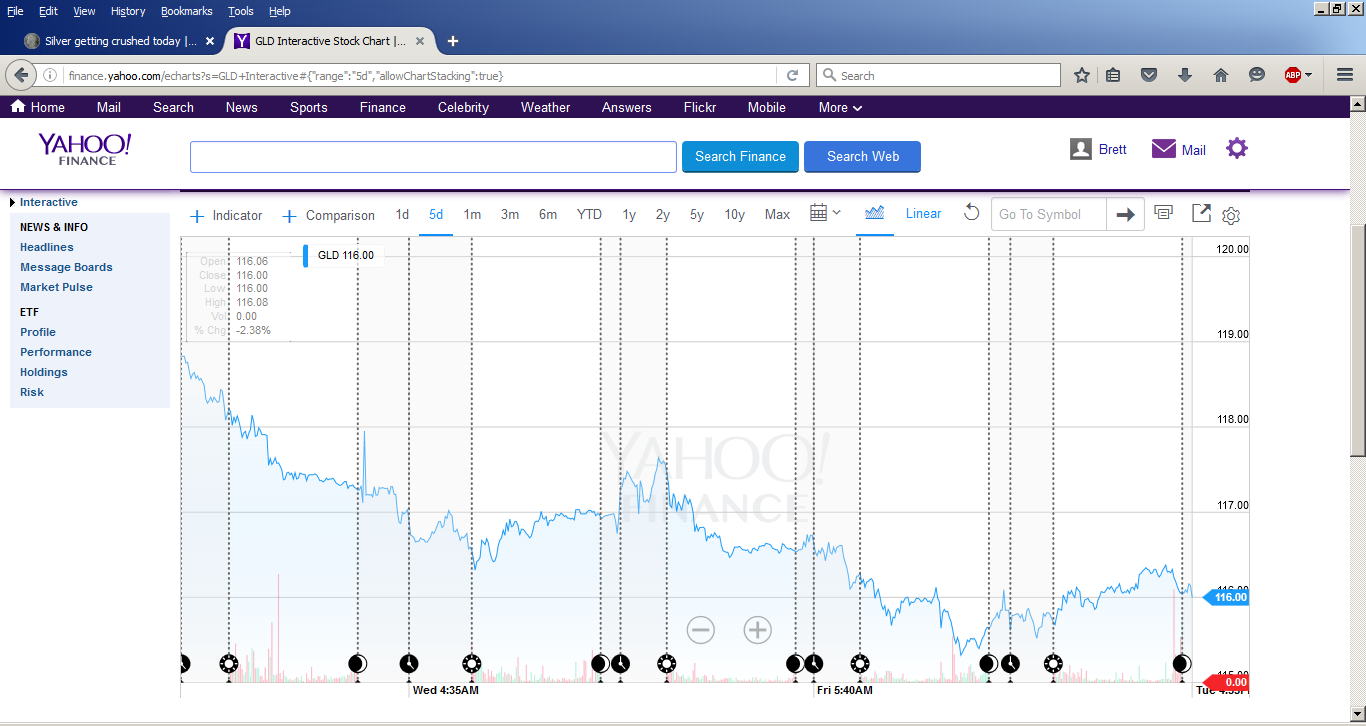Open the Yahoo Finance logo link
Screen dimensions: 1366x726
tap(85, 149)
